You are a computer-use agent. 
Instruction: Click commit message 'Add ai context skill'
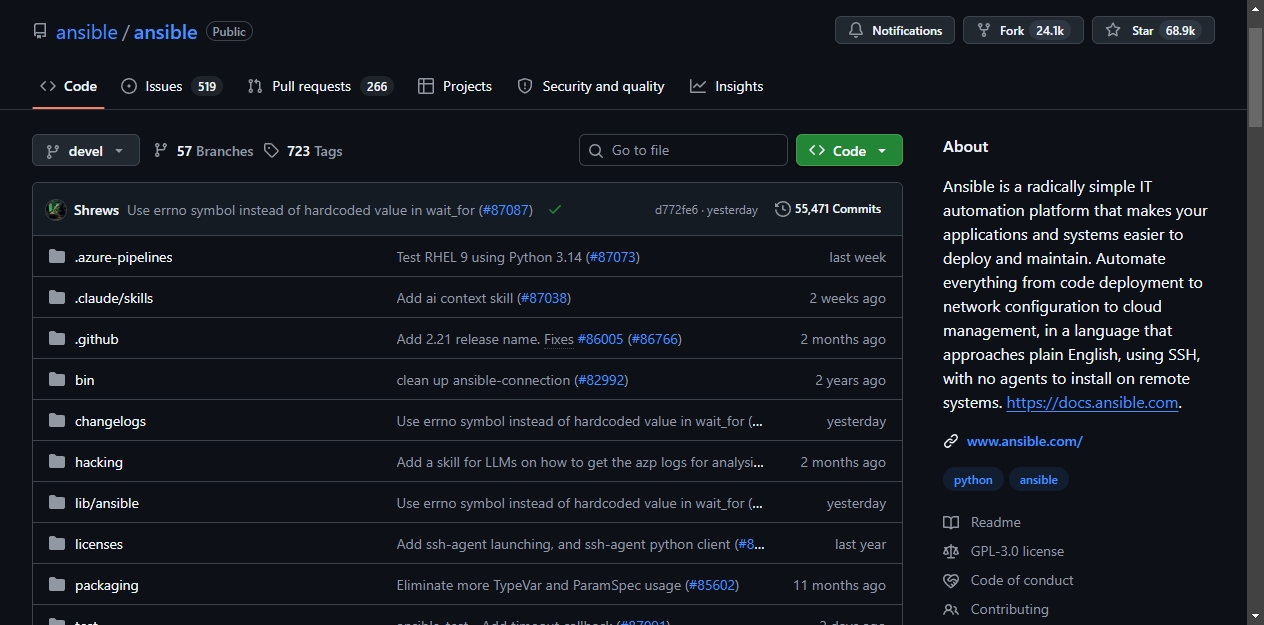tap(455, 298)
